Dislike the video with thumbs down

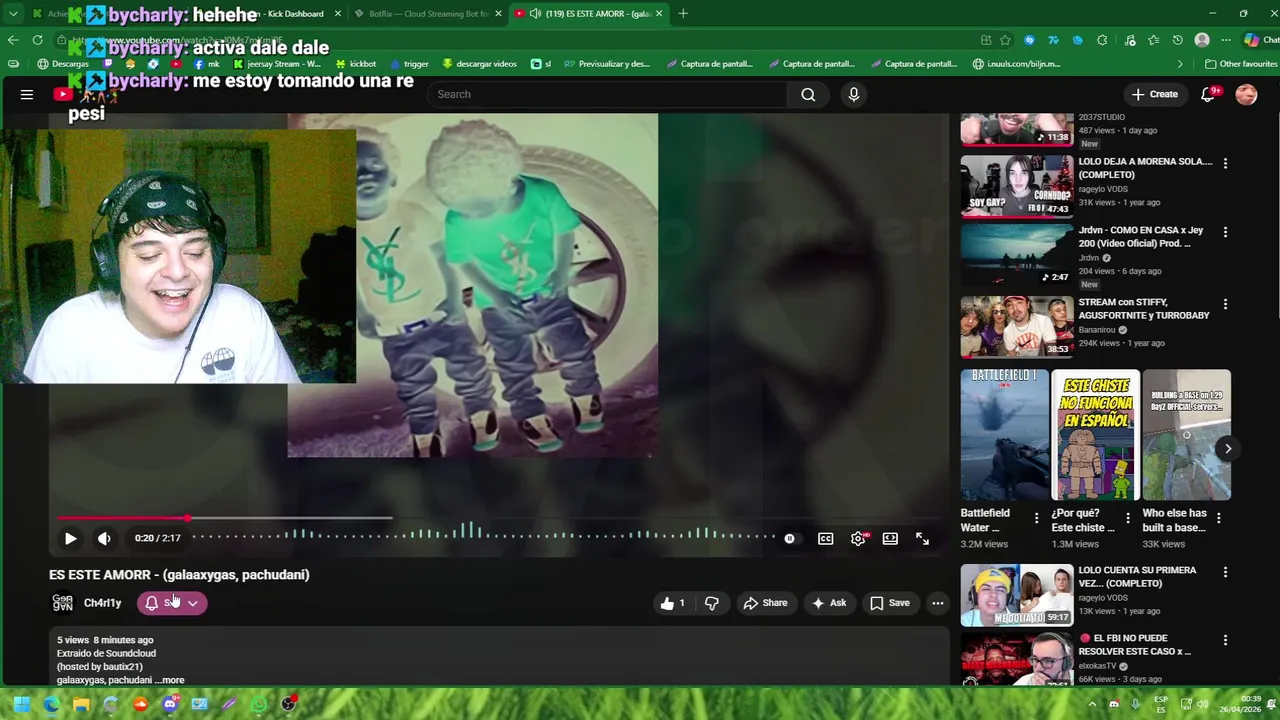click(x=712, y=603)
